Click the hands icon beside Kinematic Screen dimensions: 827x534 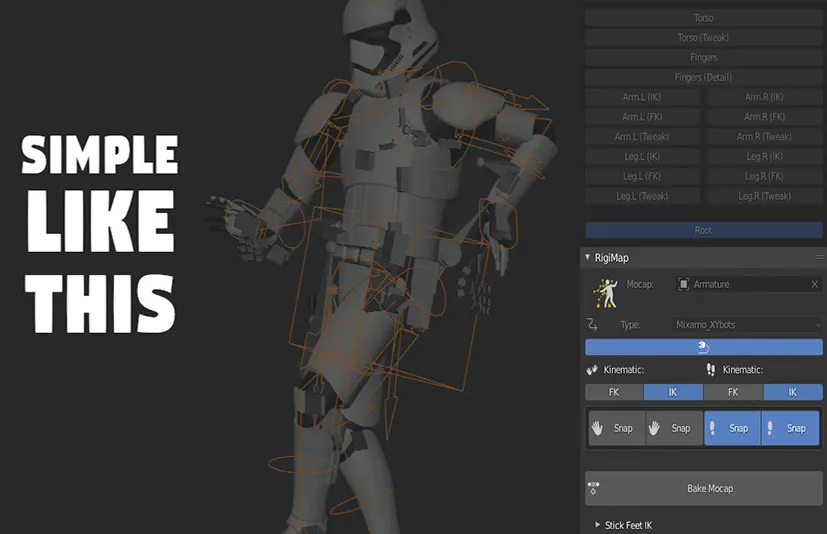(x=592, y=370)
